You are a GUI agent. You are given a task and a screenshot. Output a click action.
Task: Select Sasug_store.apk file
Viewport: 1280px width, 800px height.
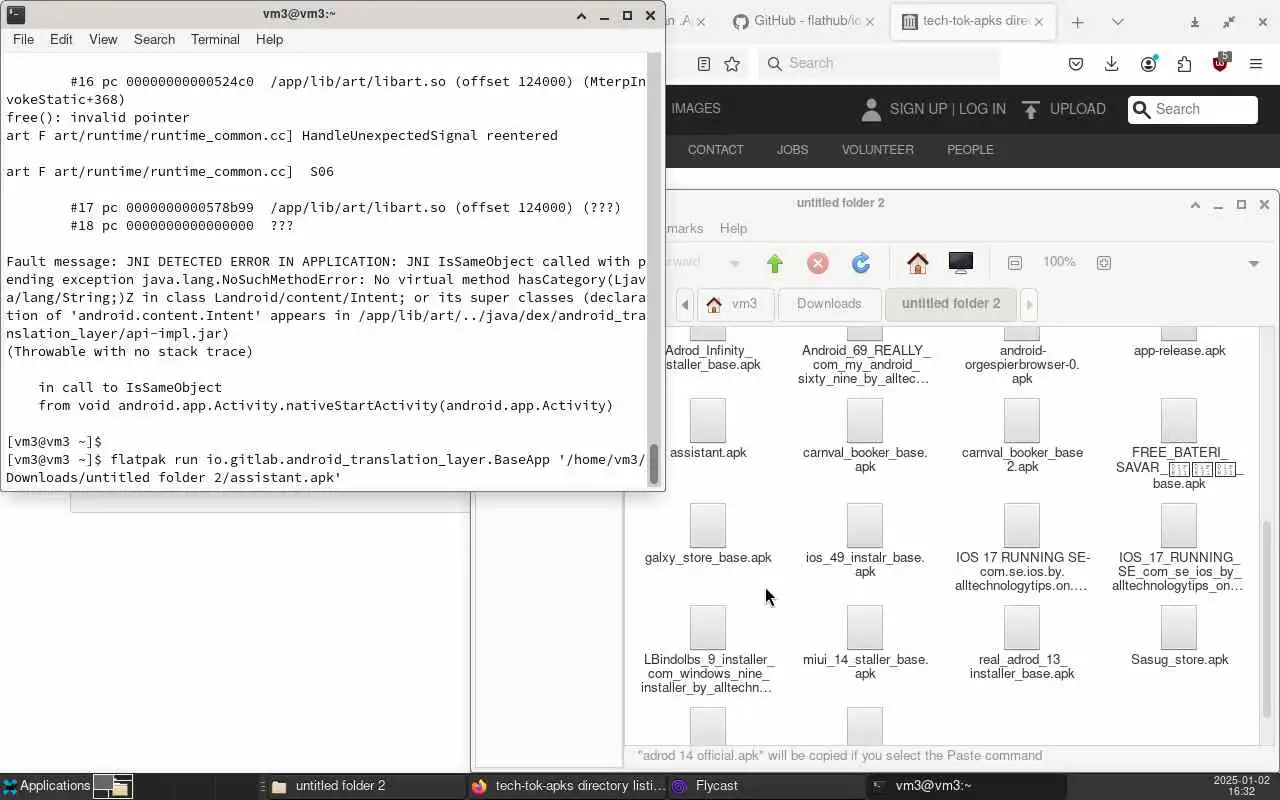(x=1179, y=637)
